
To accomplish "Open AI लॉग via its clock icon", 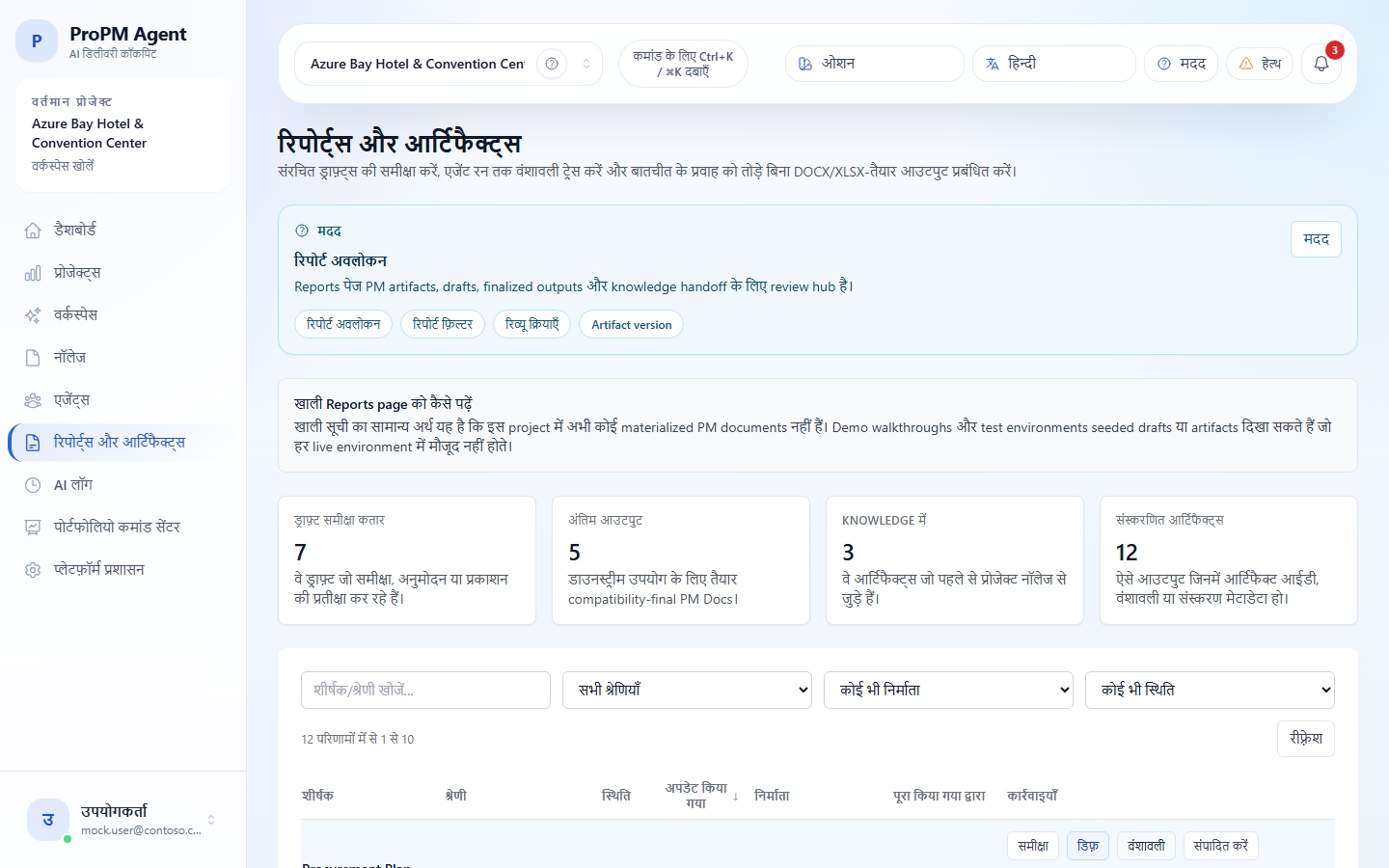I will [32, 484].
